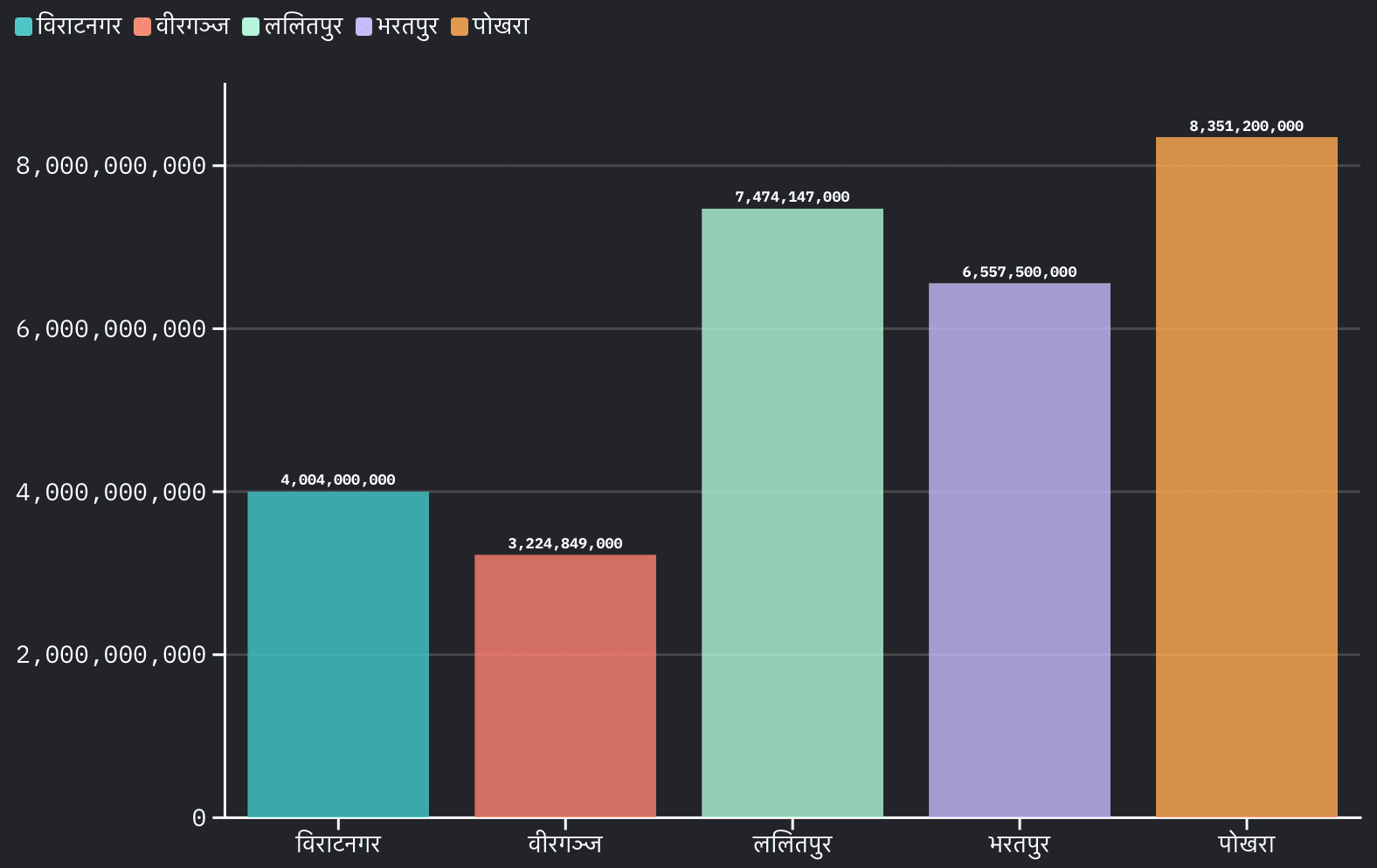Select the purple भरतपुर bar

tap(1020, 550)
